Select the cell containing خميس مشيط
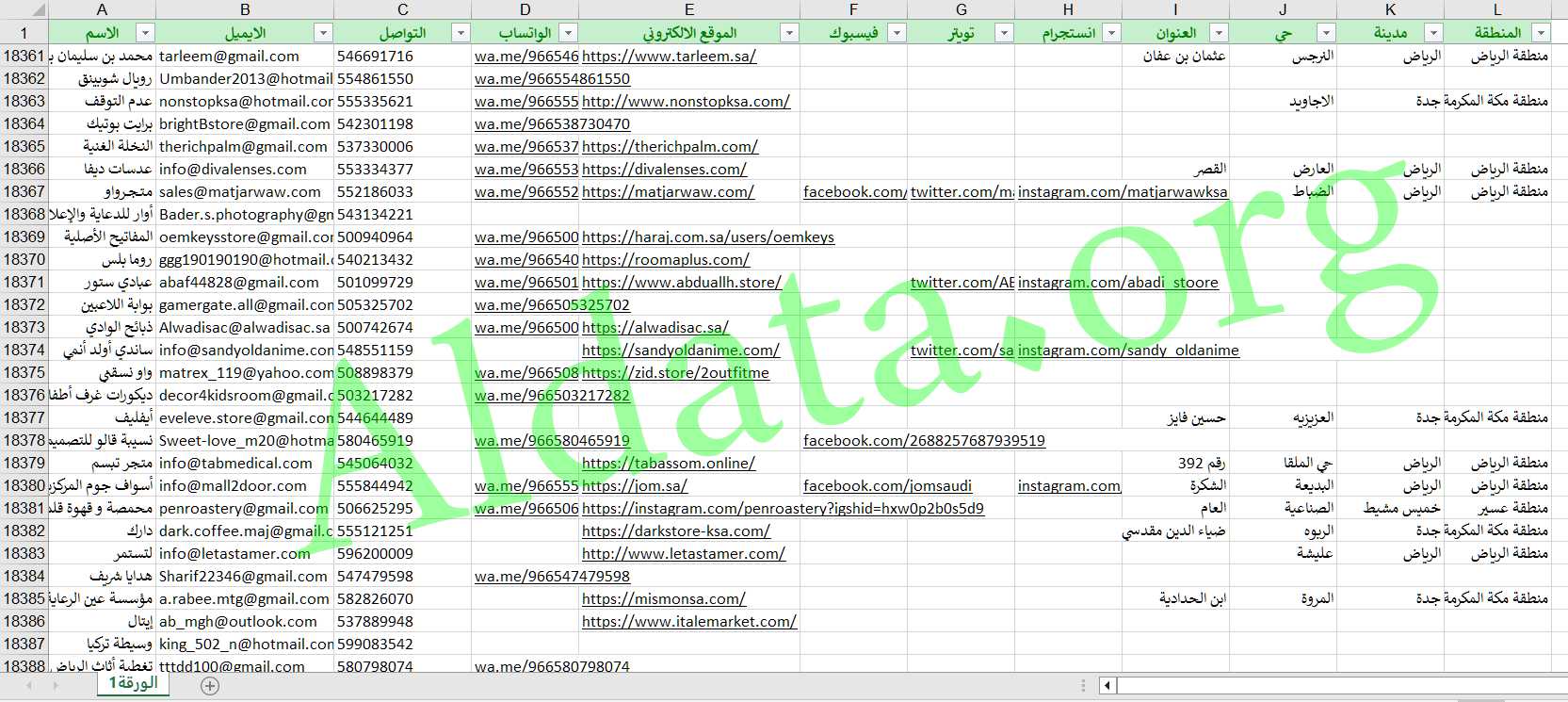 1390,509
